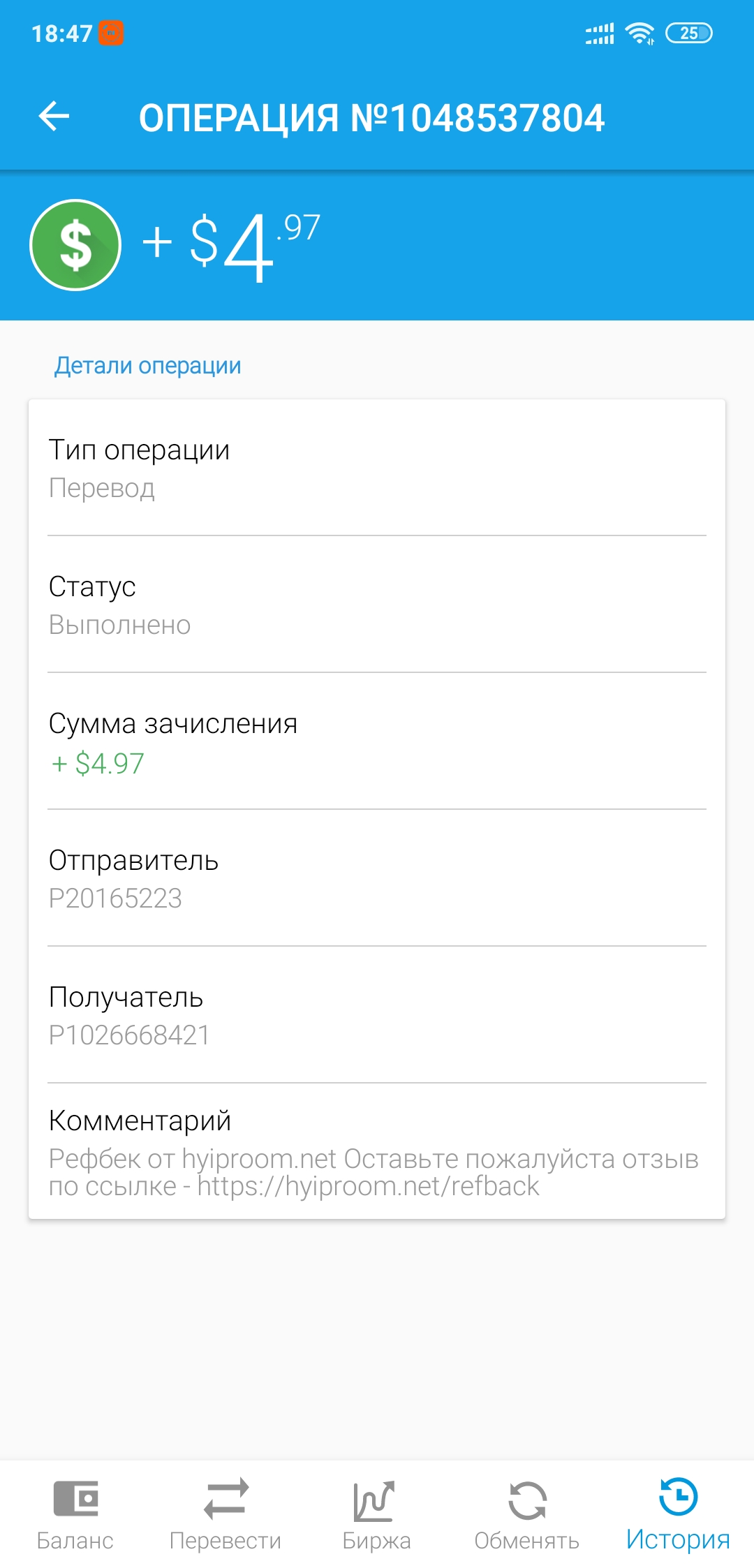Image resolution: width=754 pixels, height=1568 pixels.
Task: Select the История clock icon
Action: [x=678, y=1497]
